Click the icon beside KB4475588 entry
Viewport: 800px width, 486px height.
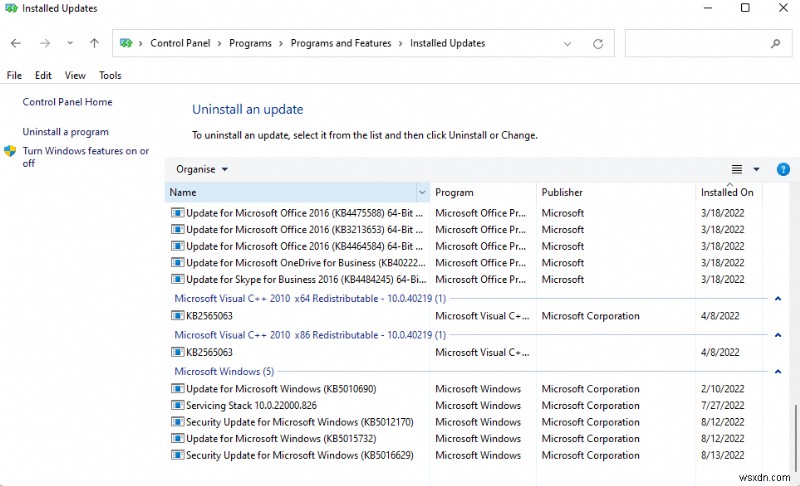(x=178, y=213)
